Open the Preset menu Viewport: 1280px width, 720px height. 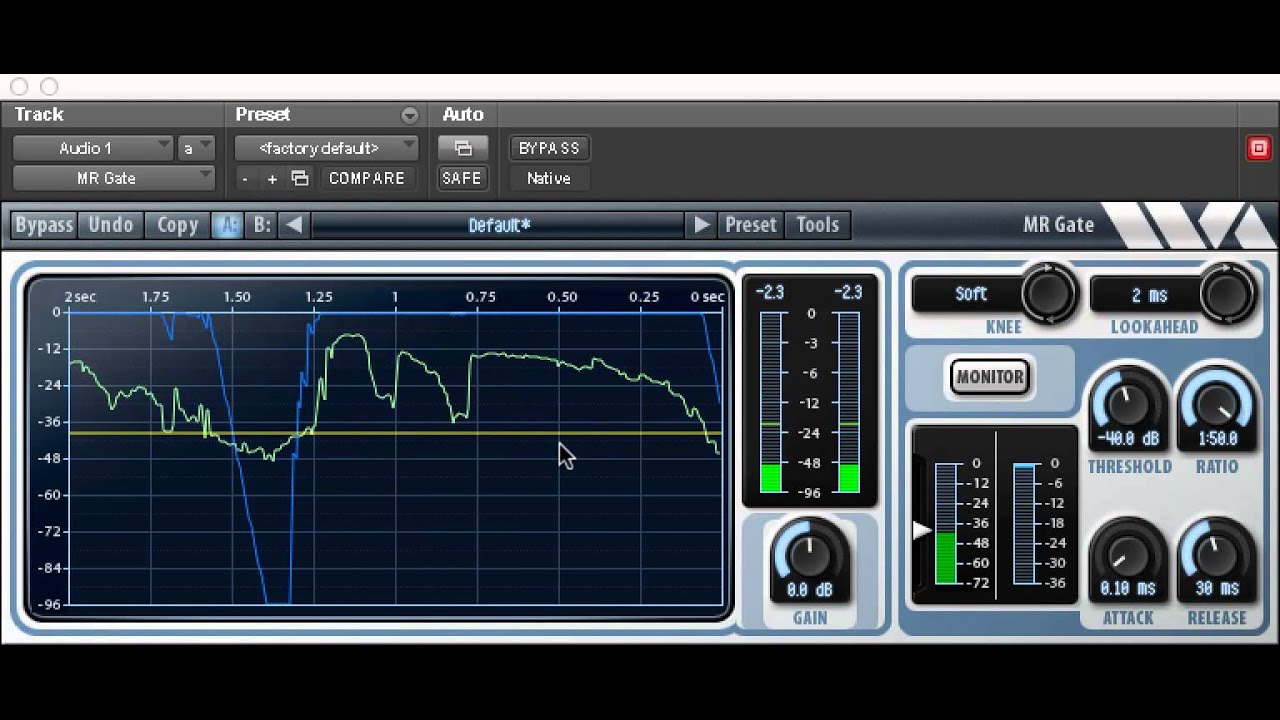(751, 225)
